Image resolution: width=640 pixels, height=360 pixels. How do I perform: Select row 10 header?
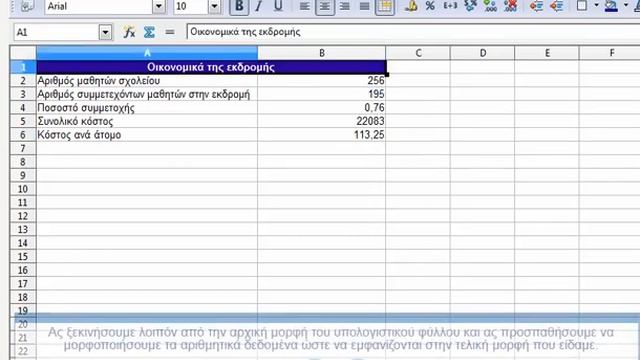(23, 189)
